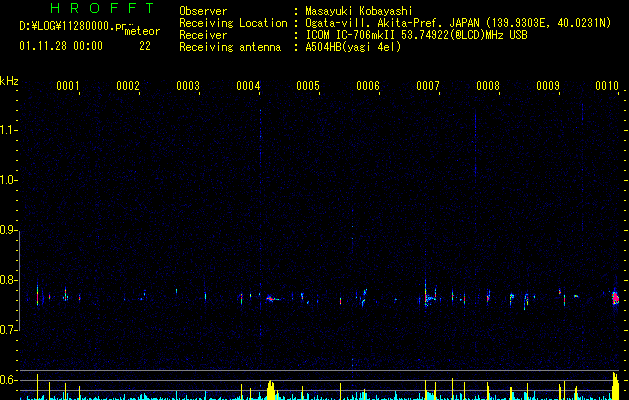Click the time marker 0009
The width and height of the screenshot is (629, 400).
click(548, 86)
